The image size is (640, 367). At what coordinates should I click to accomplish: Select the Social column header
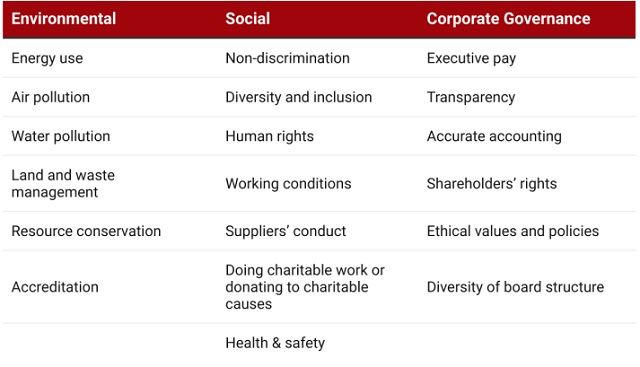(248, 19)
